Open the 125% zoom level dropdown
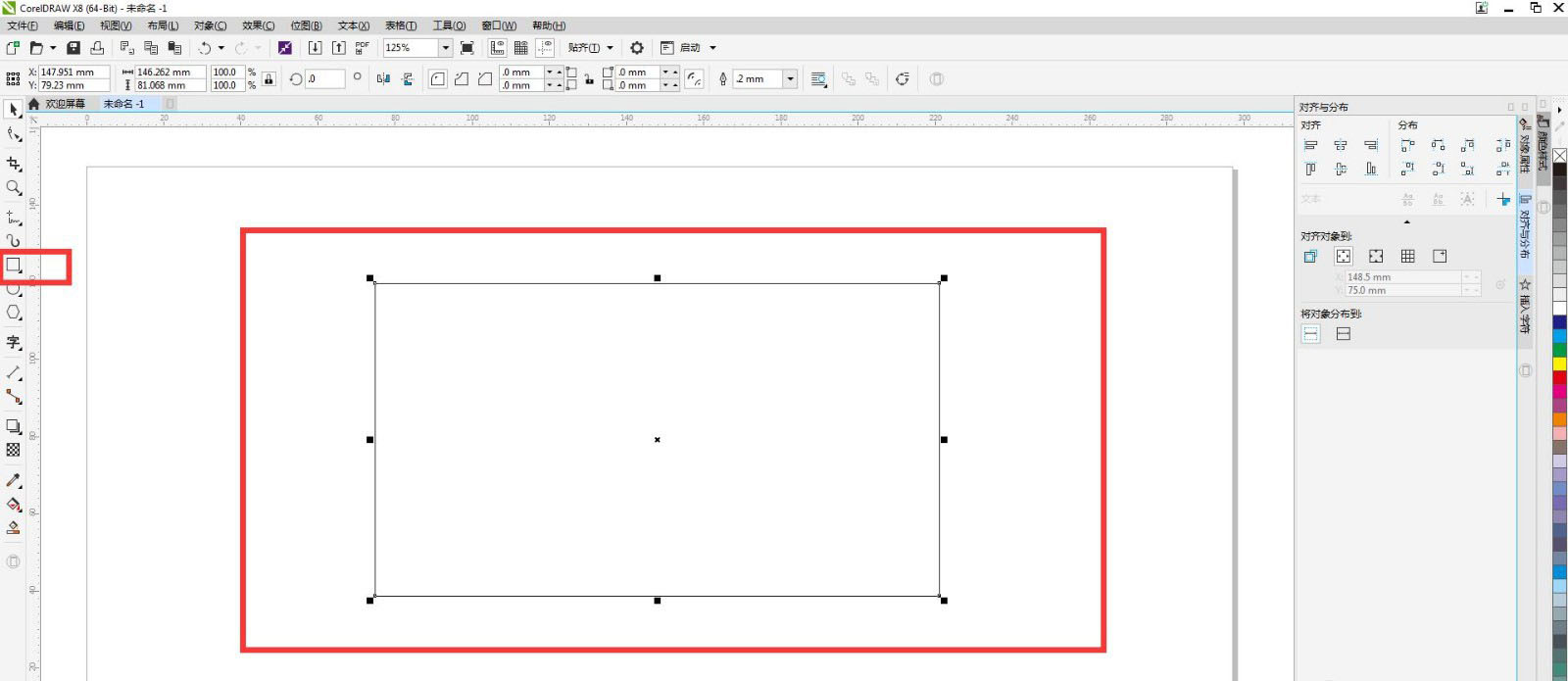The image size is (1568, 681). (x=445, y=48)
